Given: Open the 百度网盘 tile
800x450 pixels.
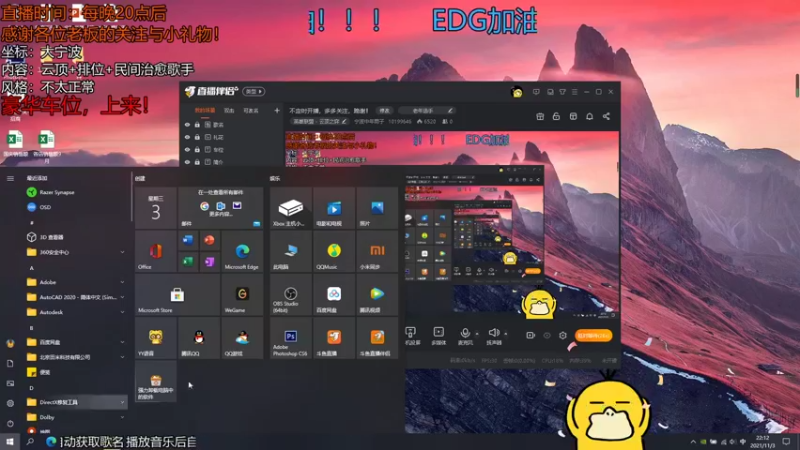Looking at the screenshot, I should tap(334, 294).
